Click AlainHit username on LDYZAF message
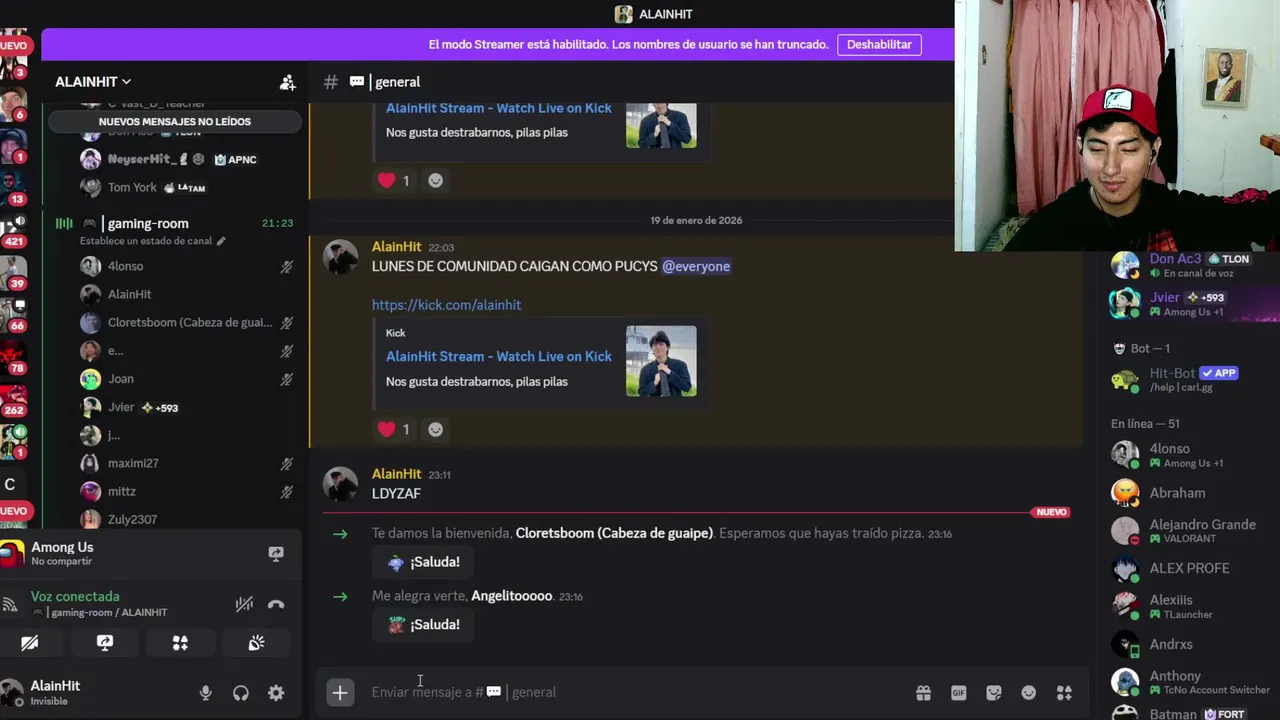The width and height of the screenshot is (1280, 720). (x=397, y=474)
